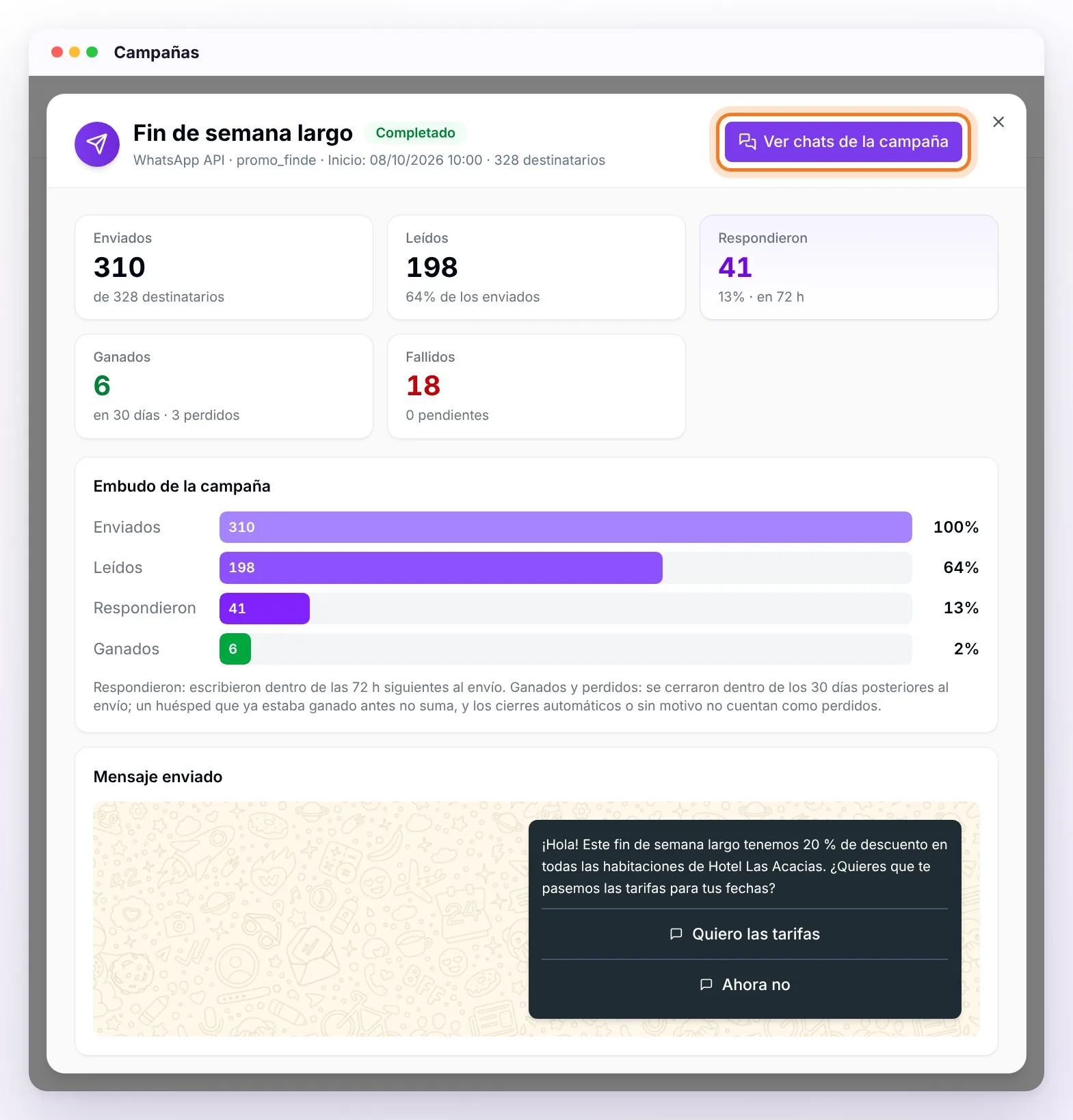1073x1120 pixels.
Task: Close the campaign detail dialog
Action: 998,122
